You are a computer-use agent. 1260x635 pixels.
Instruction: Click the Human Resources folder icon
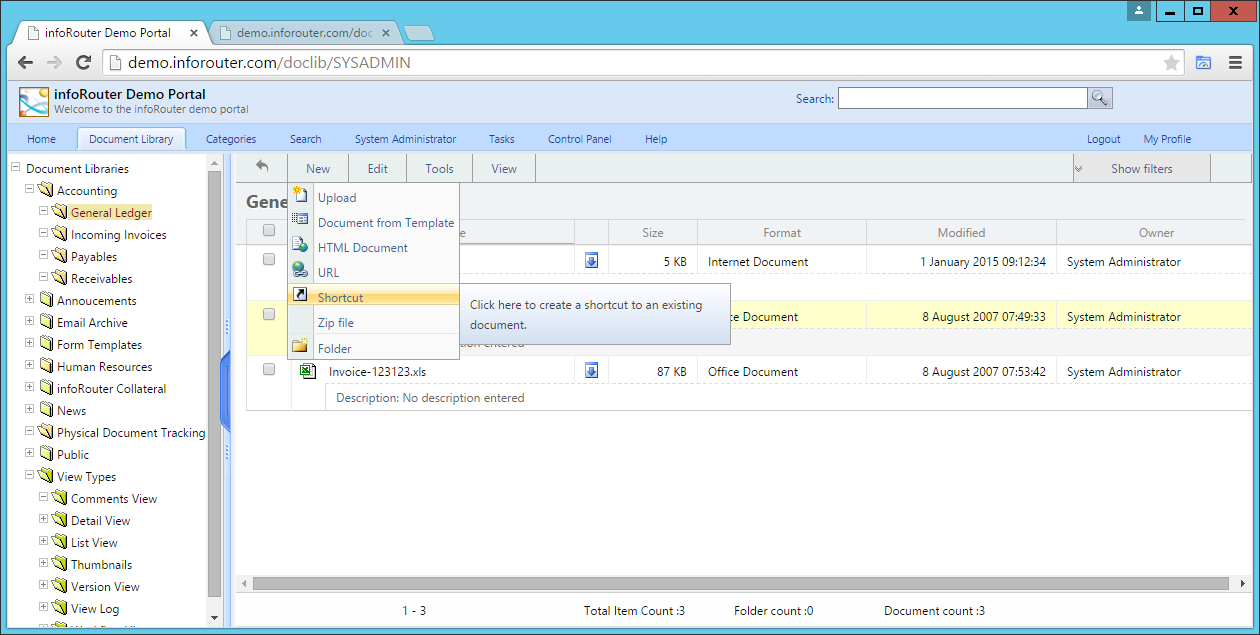[45, 366]
